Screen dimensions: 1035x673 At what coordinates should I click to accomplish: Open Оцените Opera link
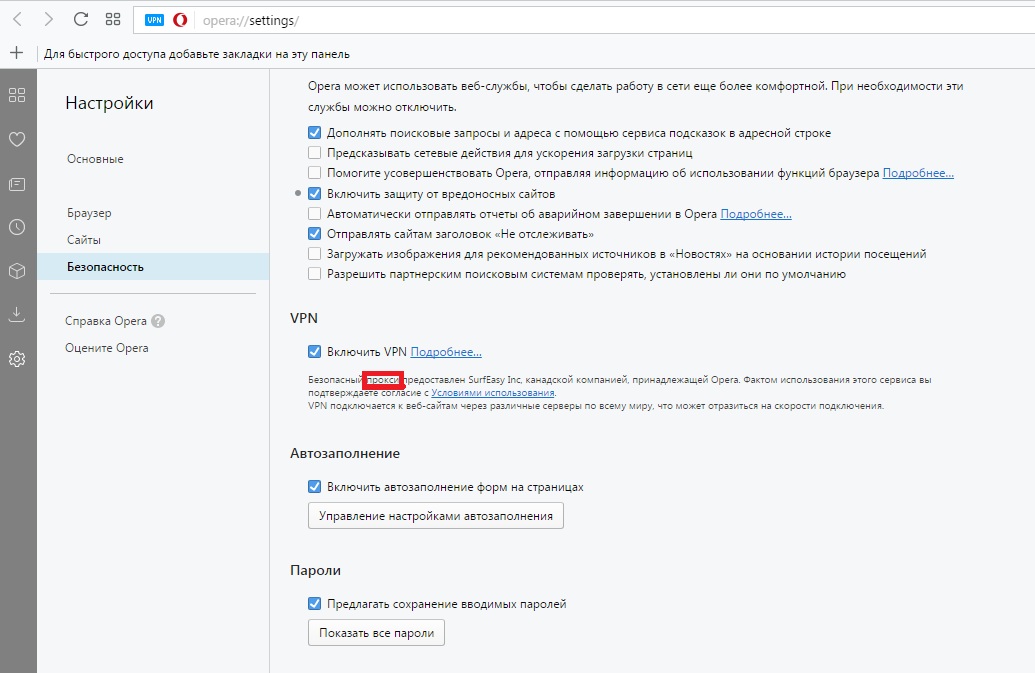pos(106,348)
